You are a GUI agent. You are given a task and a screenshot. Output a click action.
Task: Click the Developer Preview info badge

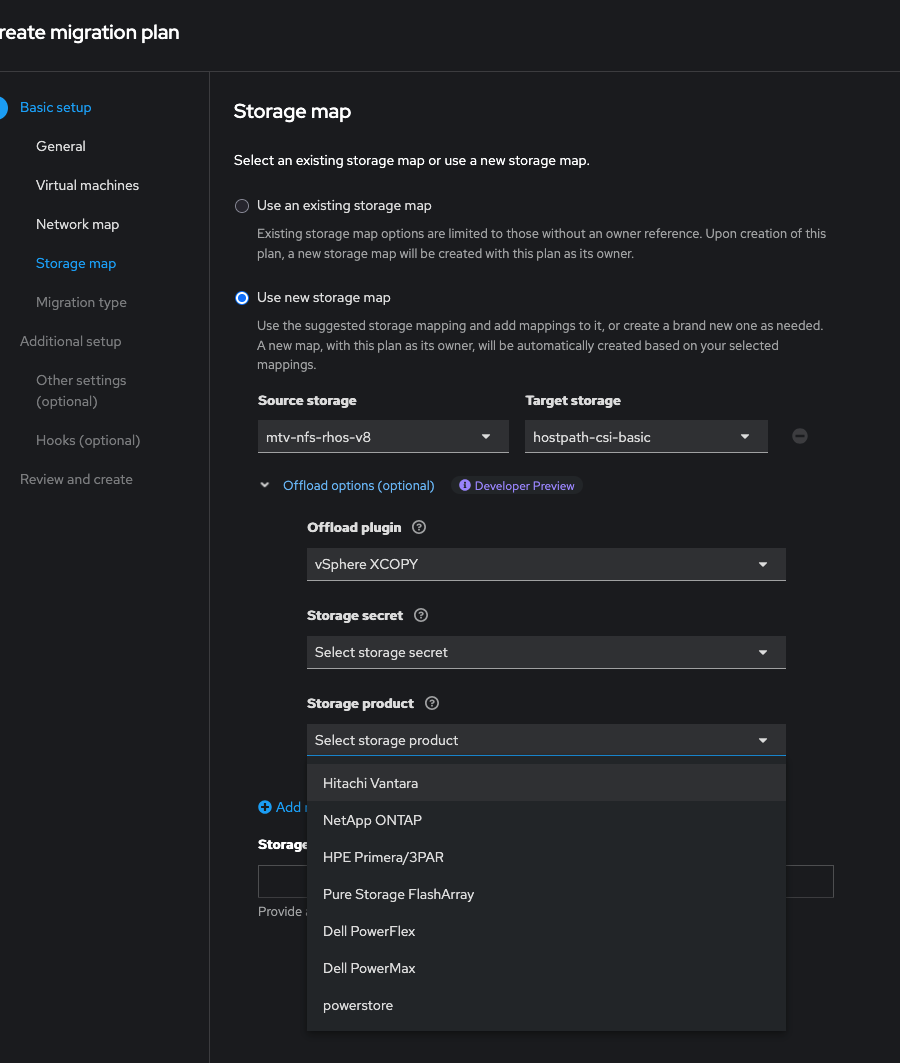pos(517,486)
